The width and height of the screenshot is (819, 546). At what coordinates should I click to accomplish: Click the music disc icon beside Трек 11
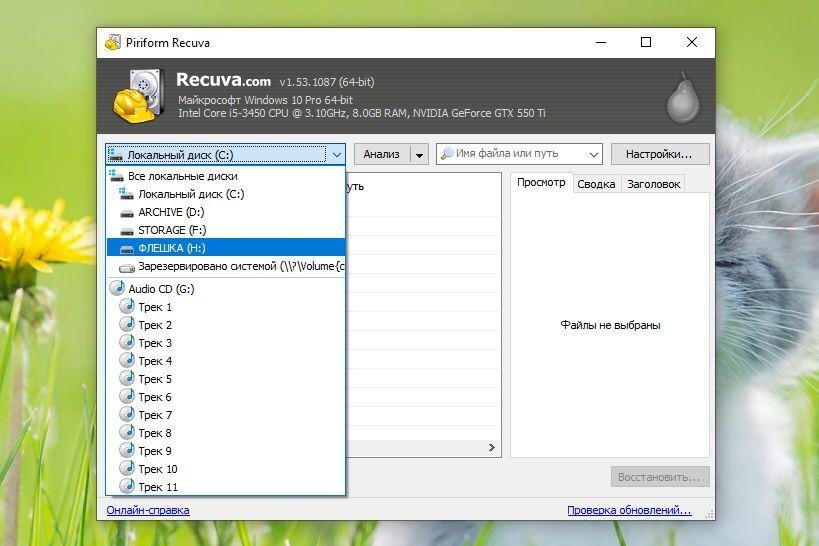pos(127,486)
